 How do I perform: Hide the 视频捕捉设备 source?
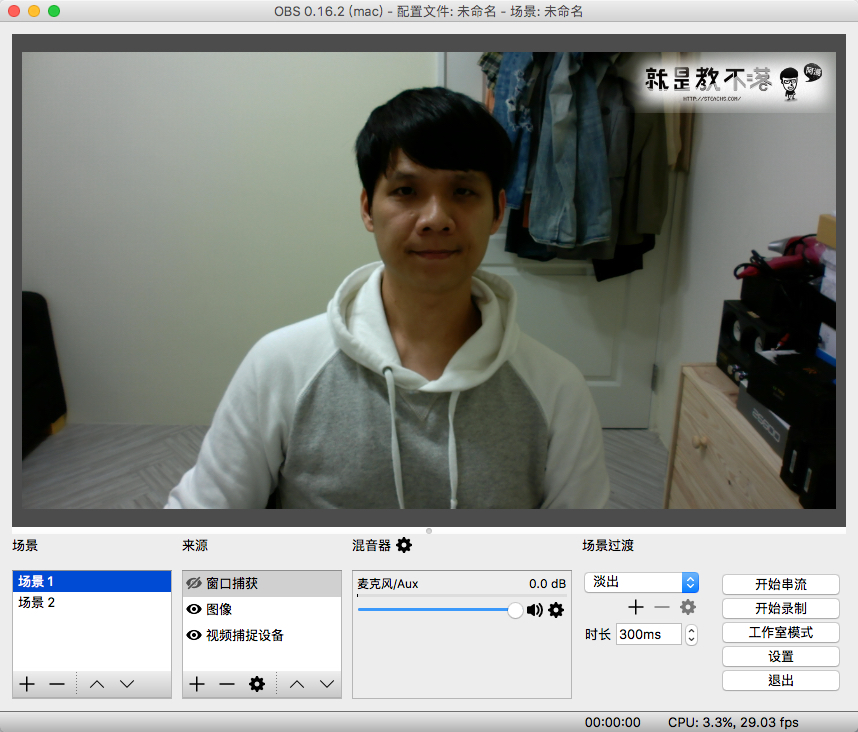(x=194, y=635)
